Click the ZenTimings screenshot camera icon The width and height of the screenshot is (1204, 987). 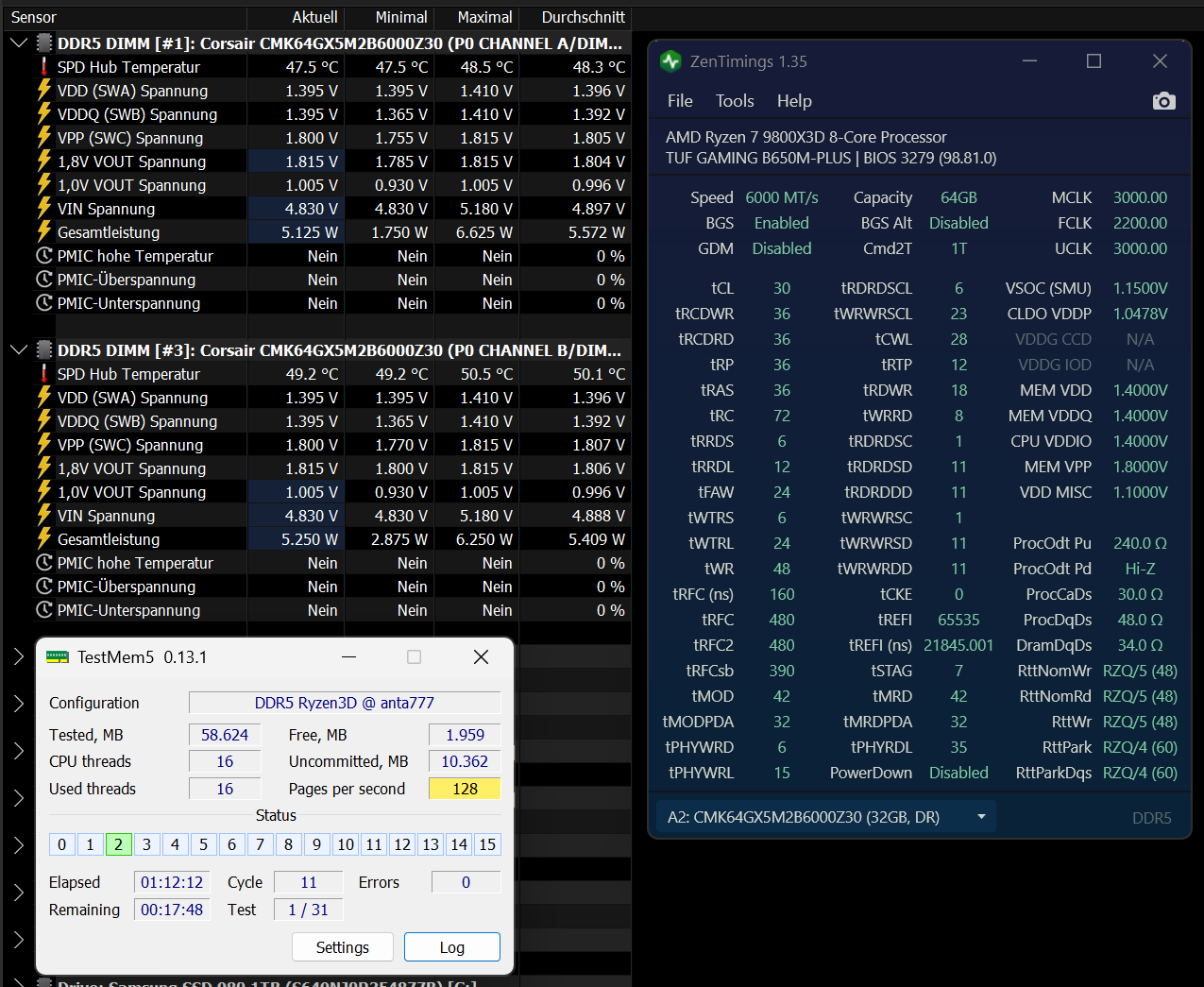pos(1163,101)
